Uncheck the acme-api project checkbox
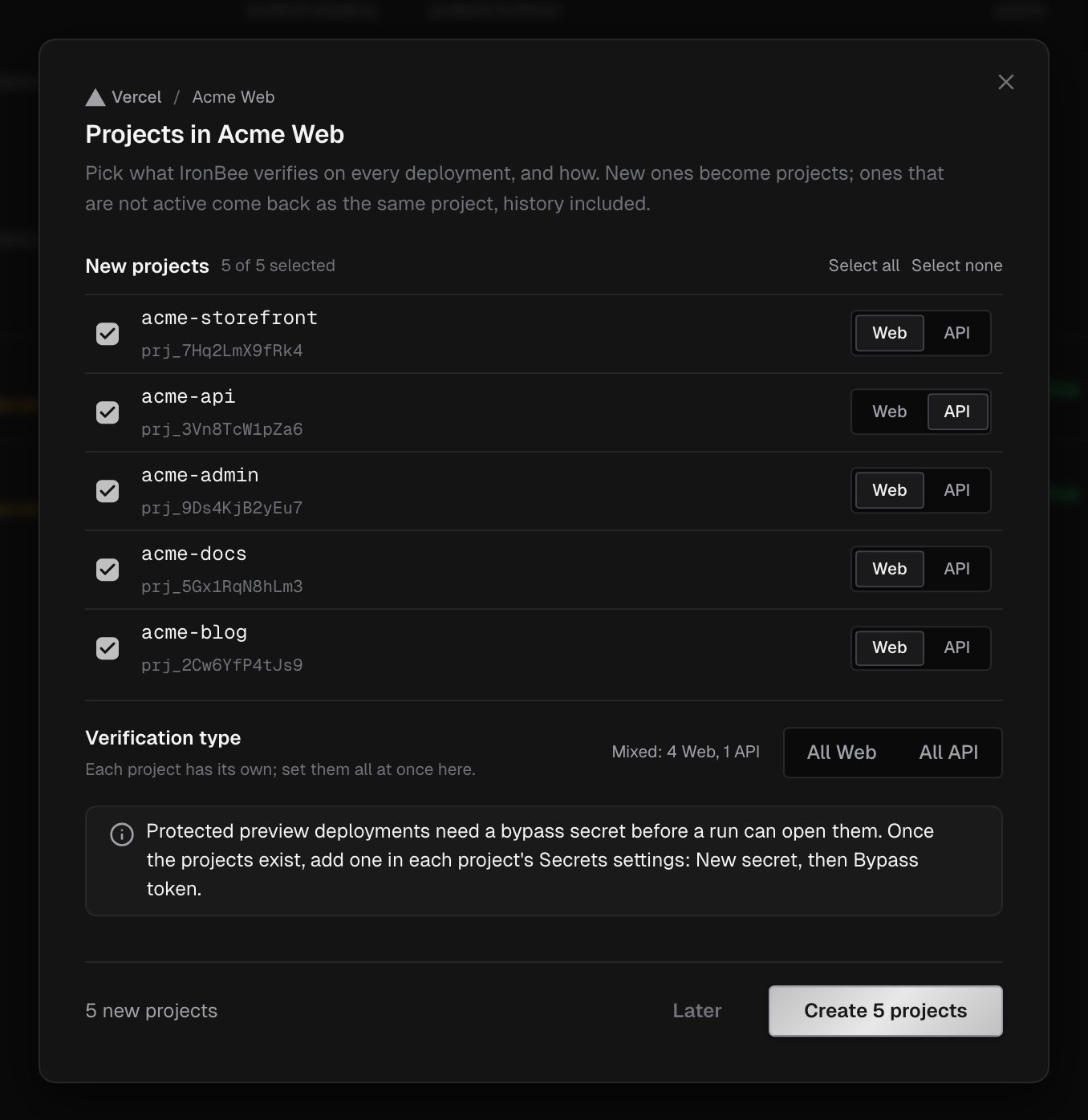 coord(108,412)
